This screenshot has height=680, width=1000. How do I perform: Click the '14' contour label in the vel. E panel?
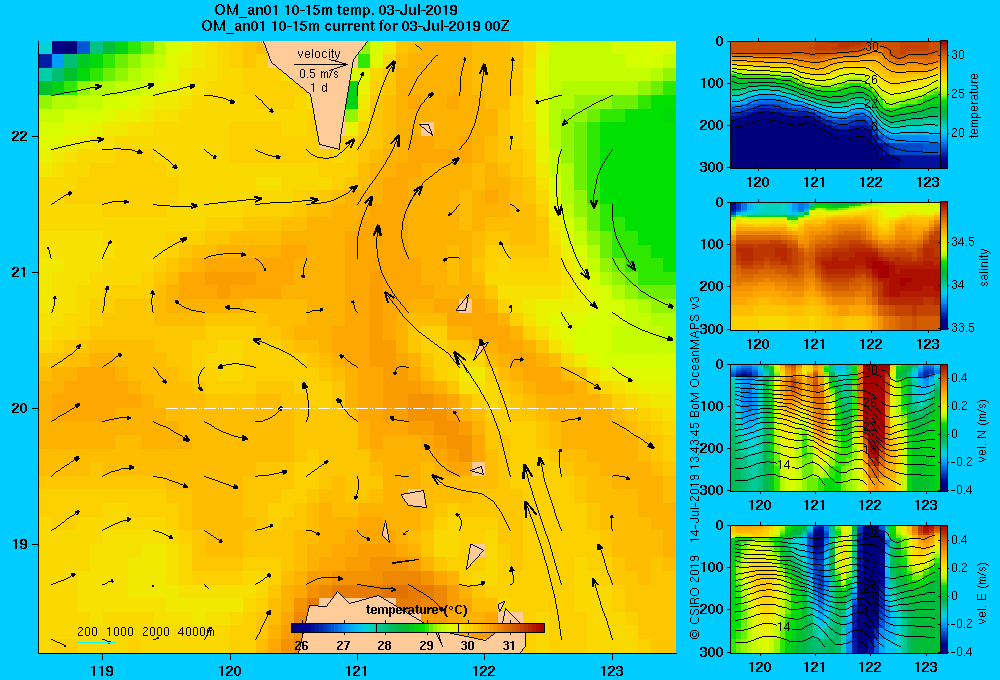784,627
